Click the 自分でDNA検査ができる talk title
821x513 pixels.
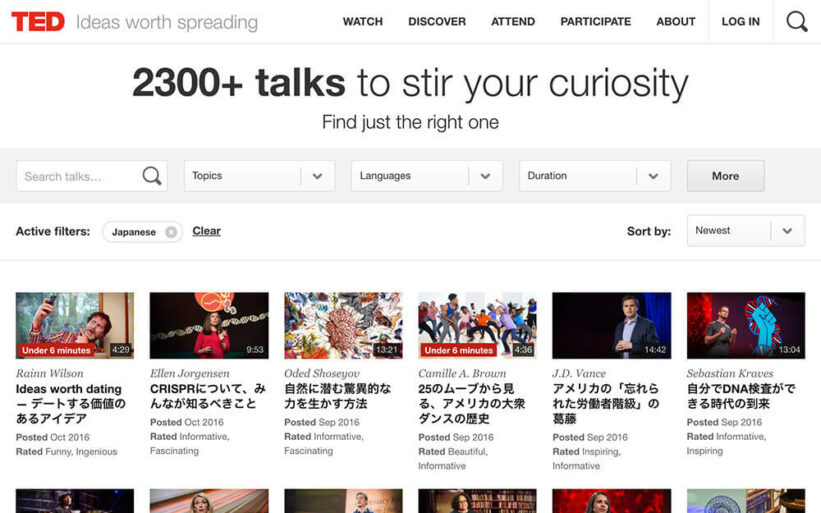click(x=741, y=396)
